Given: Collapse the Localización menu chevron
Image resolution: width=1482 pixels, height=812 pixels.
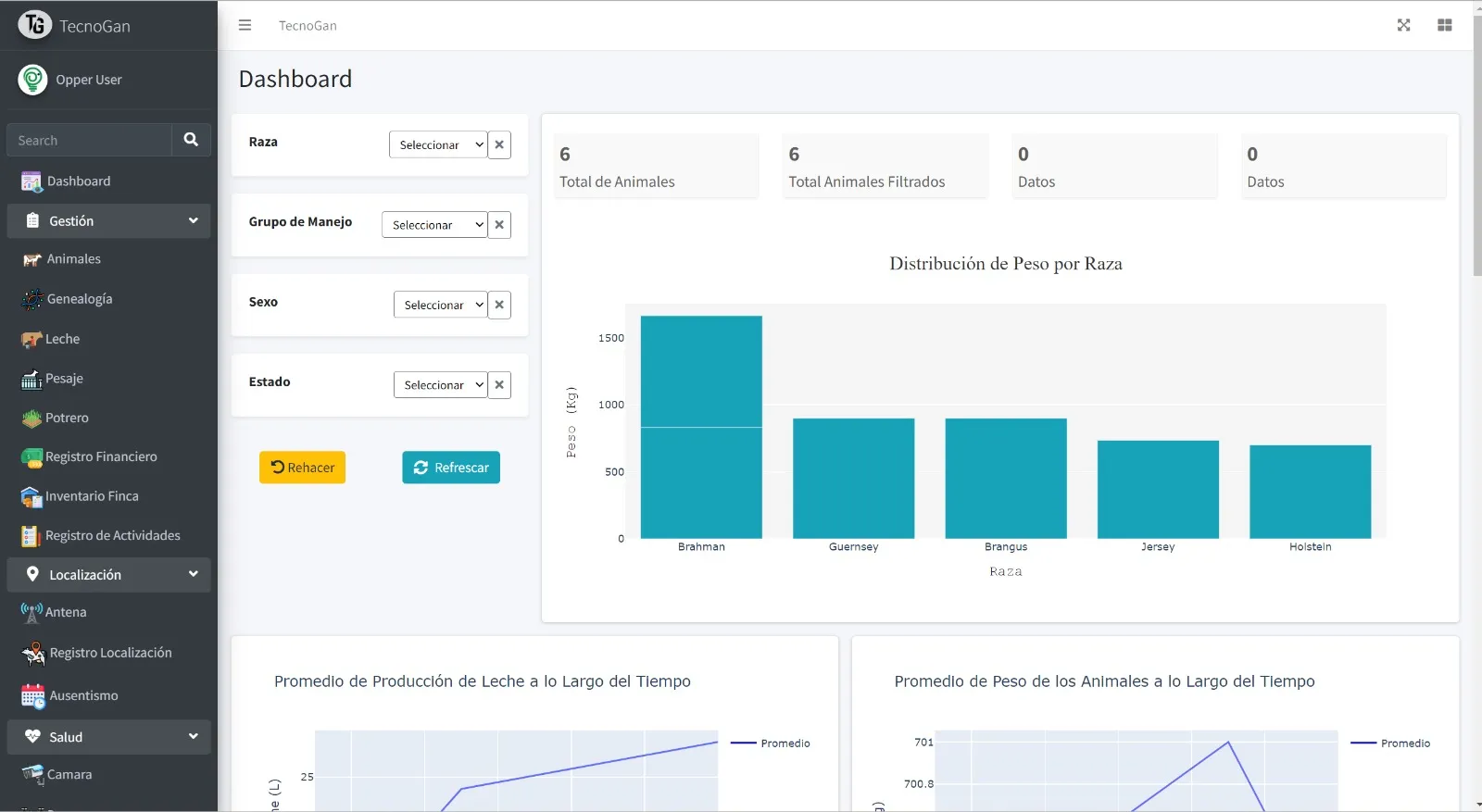Looking at the screenshot, I should click(x=194, y=574).
